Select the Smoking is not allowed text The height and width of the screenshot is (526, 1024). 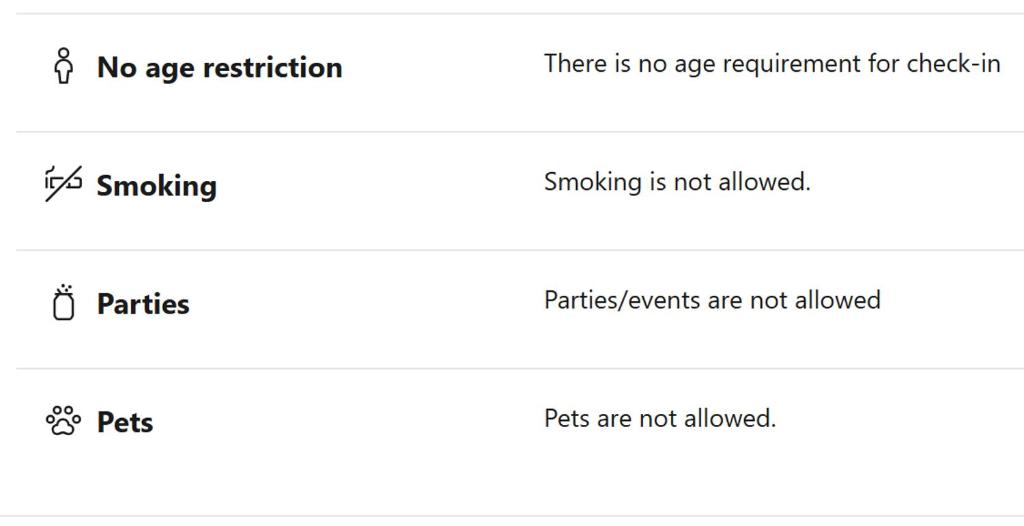(x=677, y=182)
